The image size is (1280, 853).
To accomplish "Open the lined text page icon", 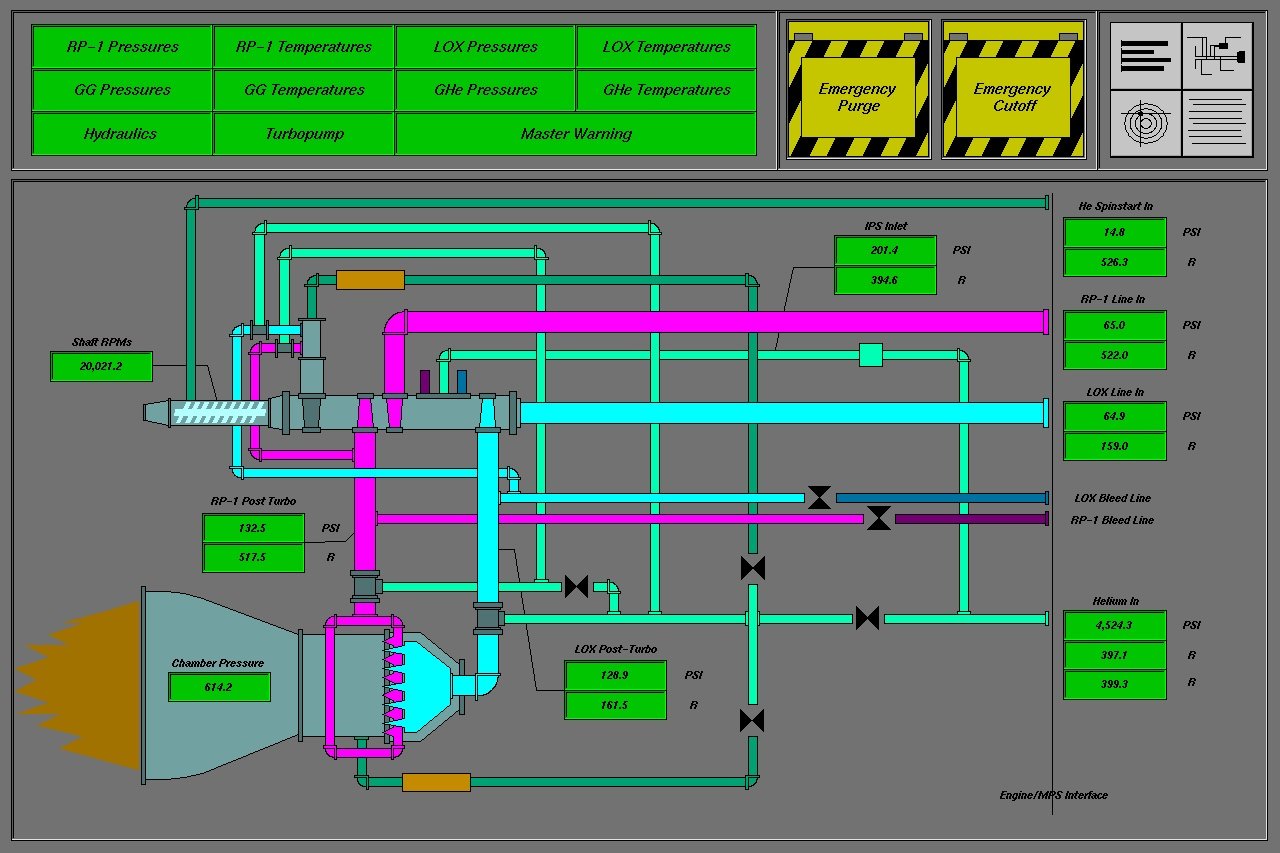I will click(1217, 123).
